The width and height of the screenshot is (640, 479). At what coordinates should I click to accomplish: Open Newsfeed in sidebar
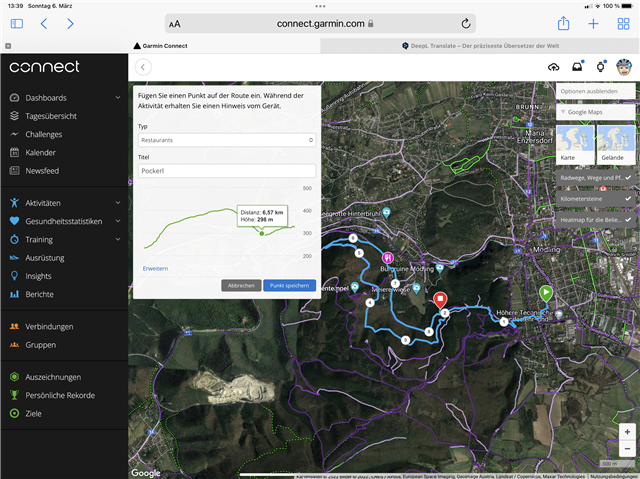point(42,171)
